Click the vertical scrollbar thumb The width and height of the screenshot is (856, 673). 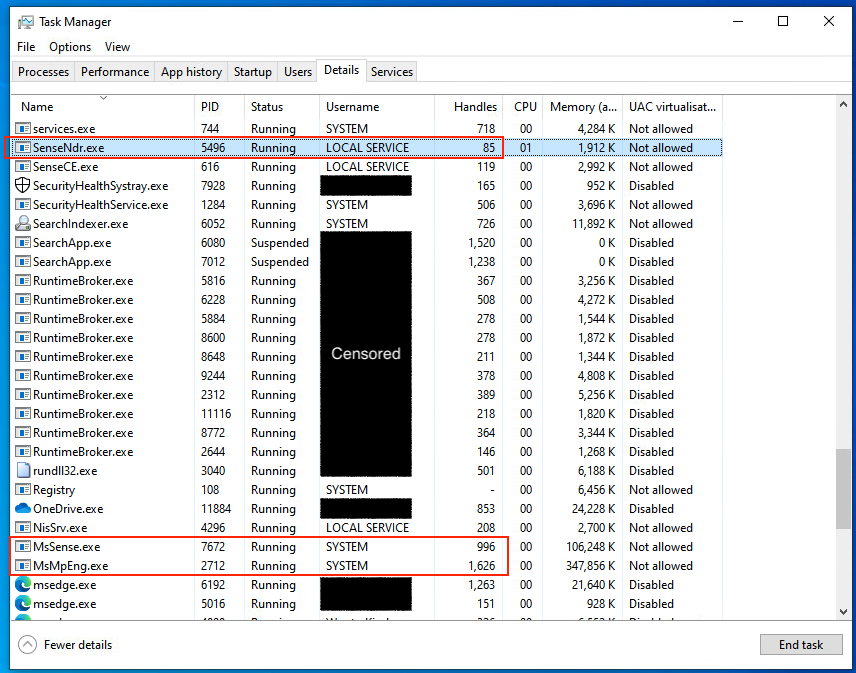(x=843, y=489)
